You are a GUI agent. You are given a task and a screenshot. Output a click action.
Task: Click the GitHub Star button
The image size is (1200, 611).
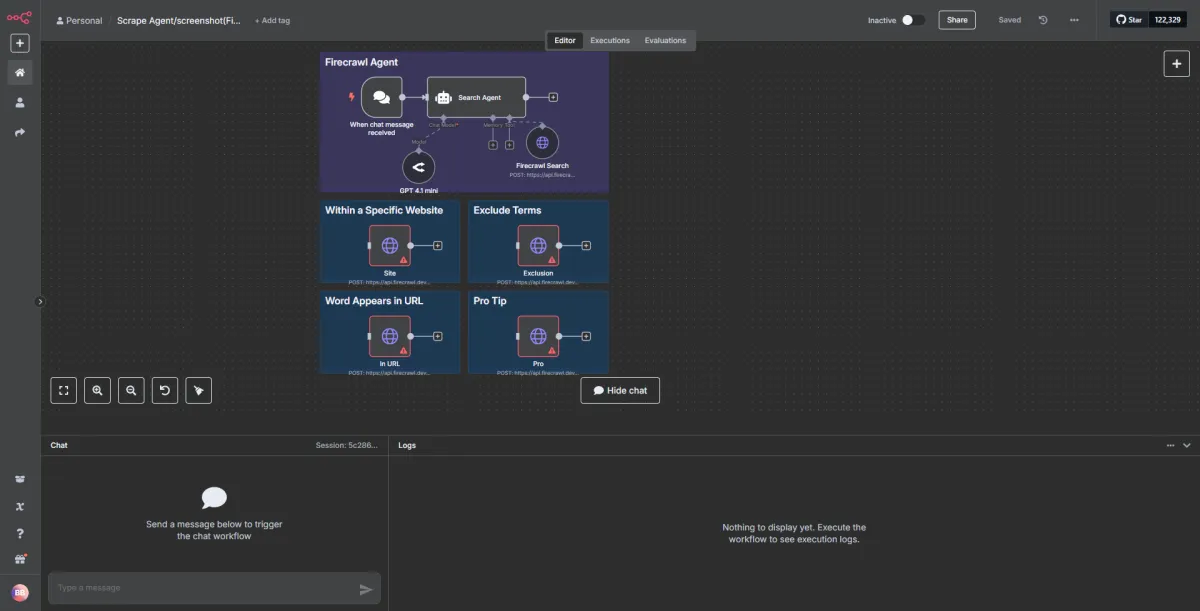point(1129,20)
